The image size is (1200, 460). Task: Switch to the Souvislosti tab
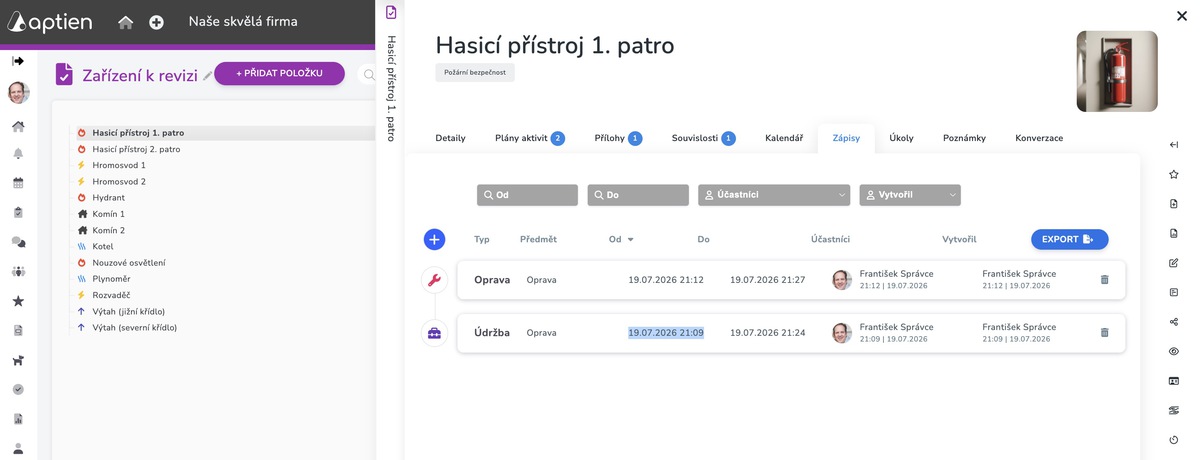[x=704, y=138]
